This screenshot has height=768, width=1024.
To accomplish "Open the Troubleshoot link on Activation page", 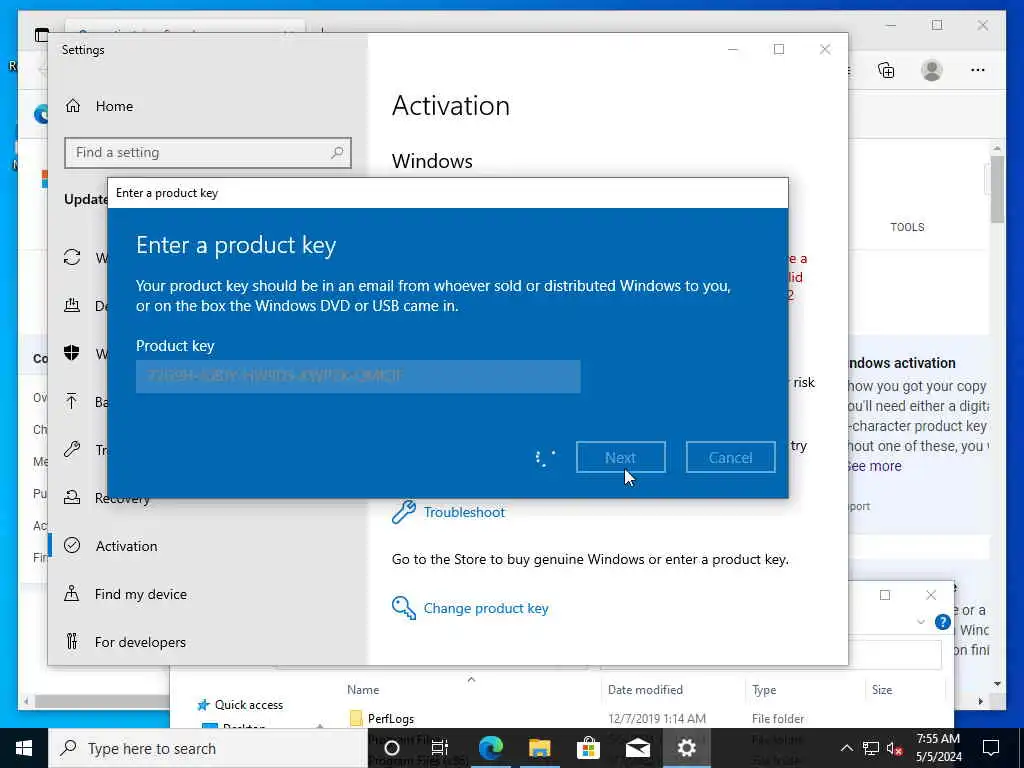I will [464, 512].
